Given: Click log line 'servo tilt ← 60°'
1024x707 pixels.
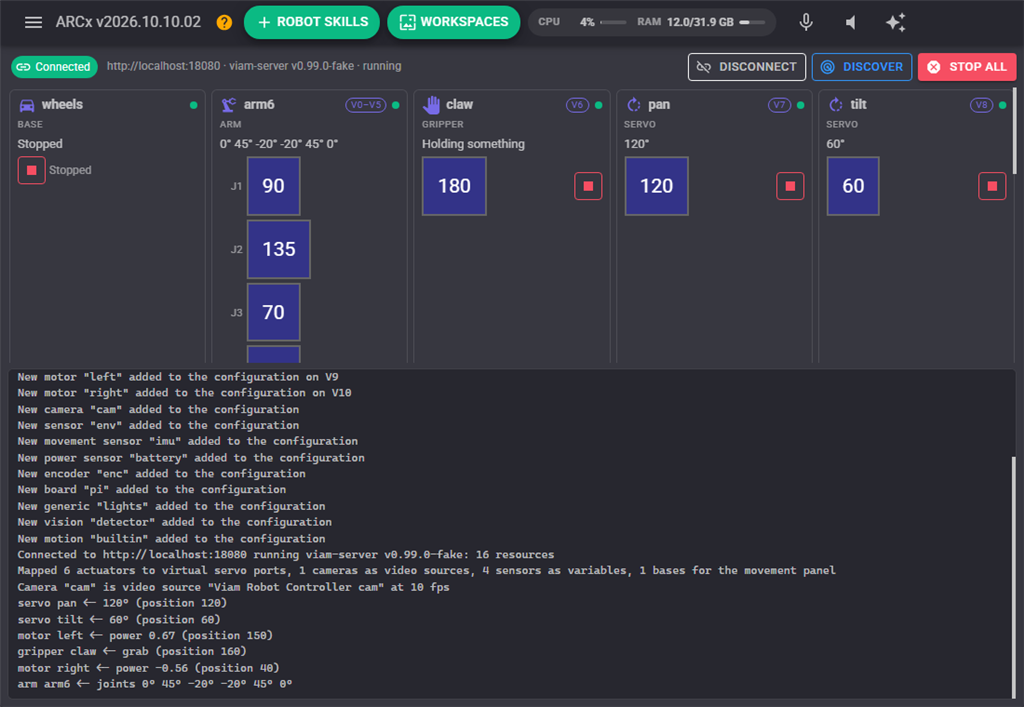Looking at the screenshot, I should (119, 620).
